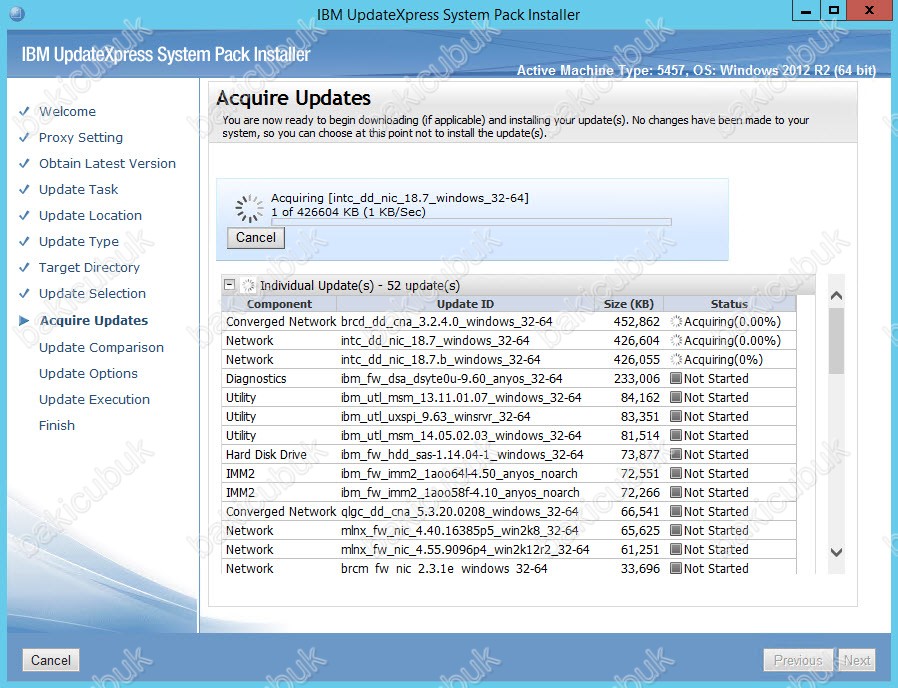
Task: Click the checkmark icon beside Update Location
Action: click(x=24, y=215)
